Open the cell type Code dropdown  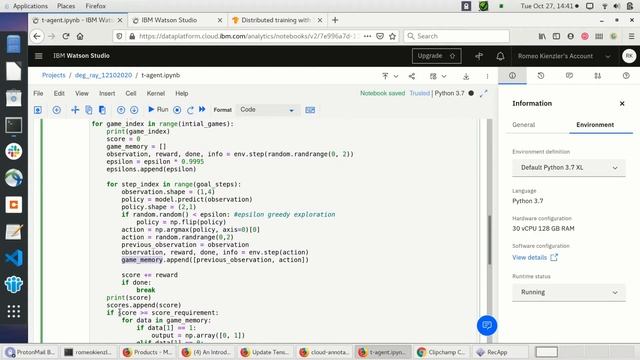267,110
